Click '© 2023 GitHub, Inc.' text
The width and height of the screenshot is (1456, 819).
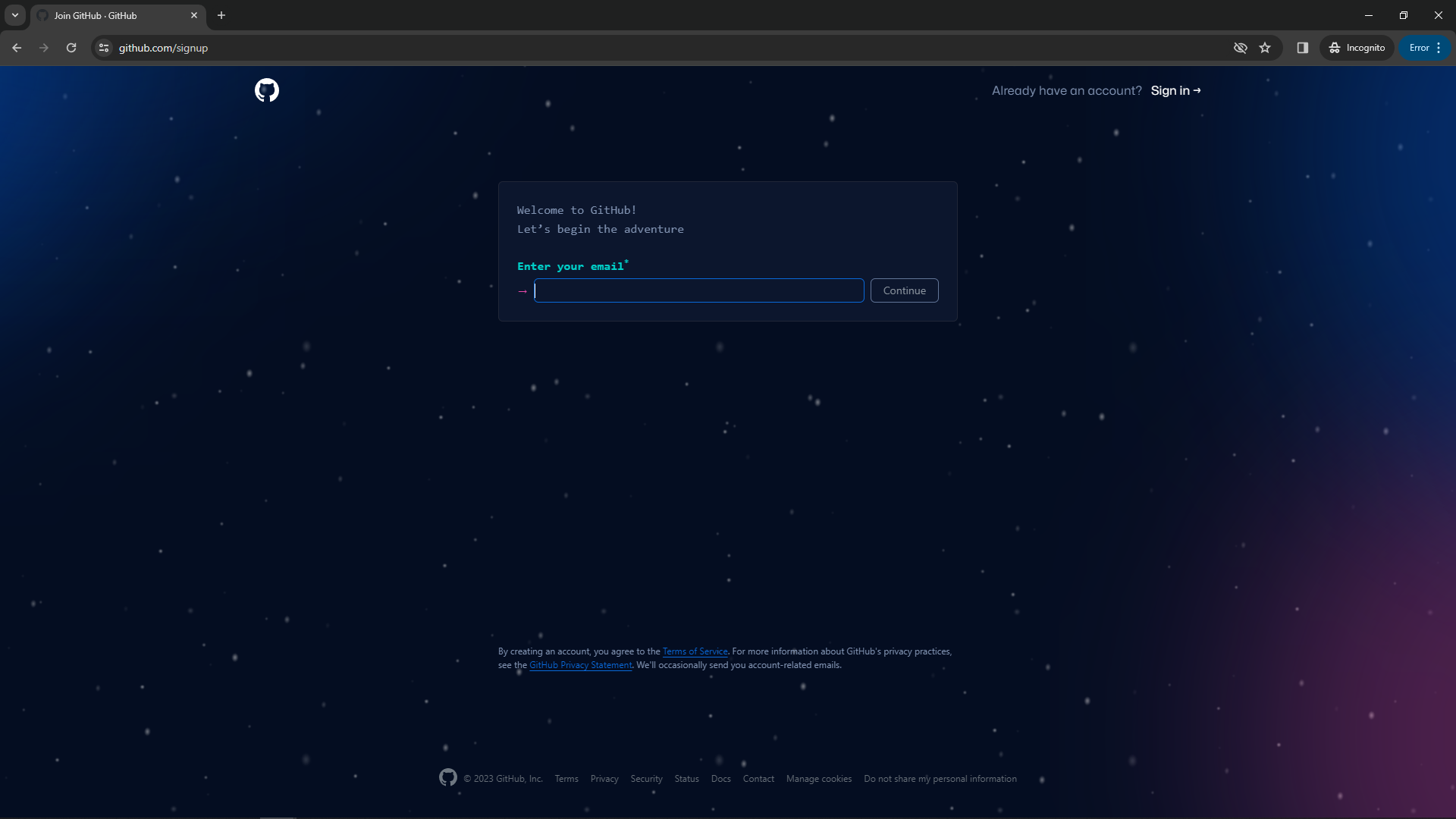(504, 779)
